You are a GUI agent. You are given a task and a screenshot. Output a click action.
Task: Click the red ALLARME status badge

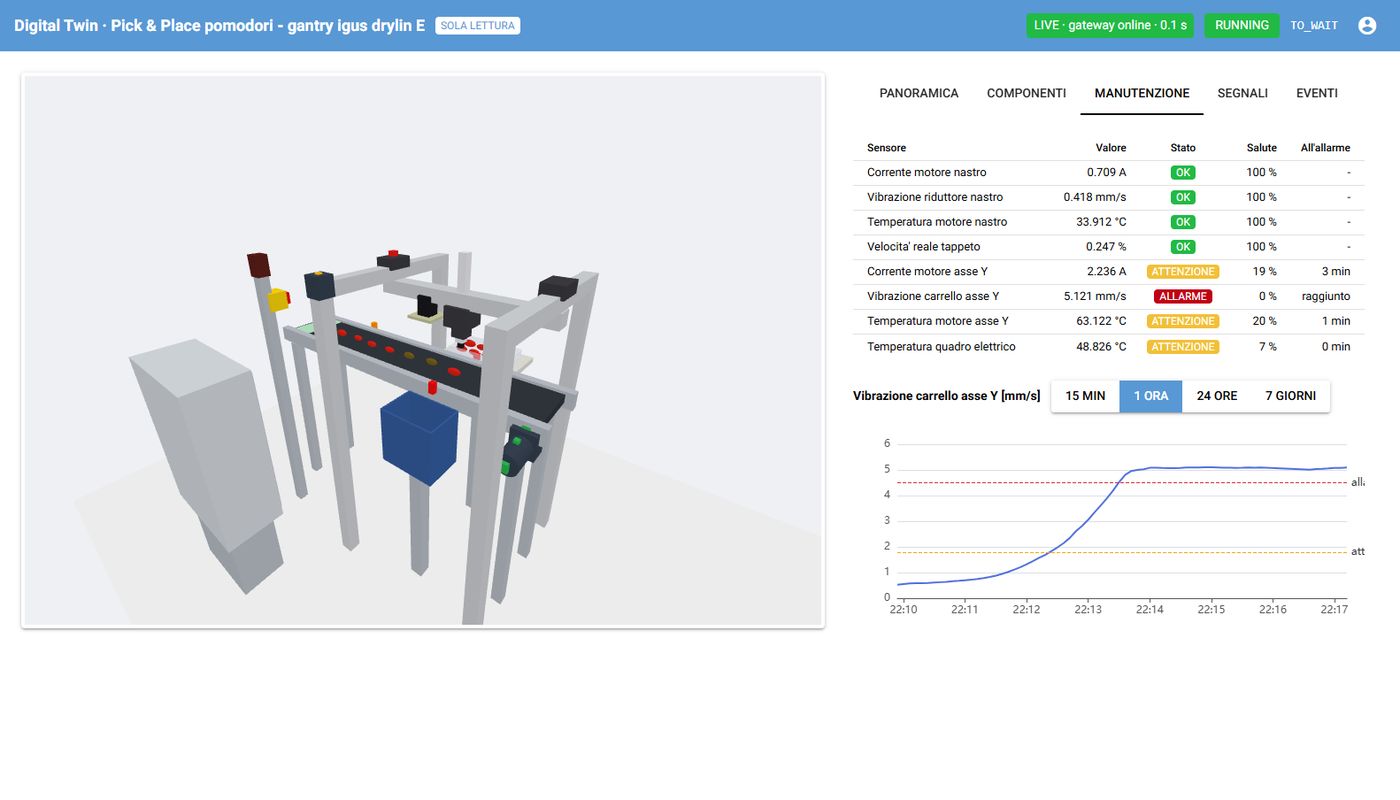click(1183, 297)
